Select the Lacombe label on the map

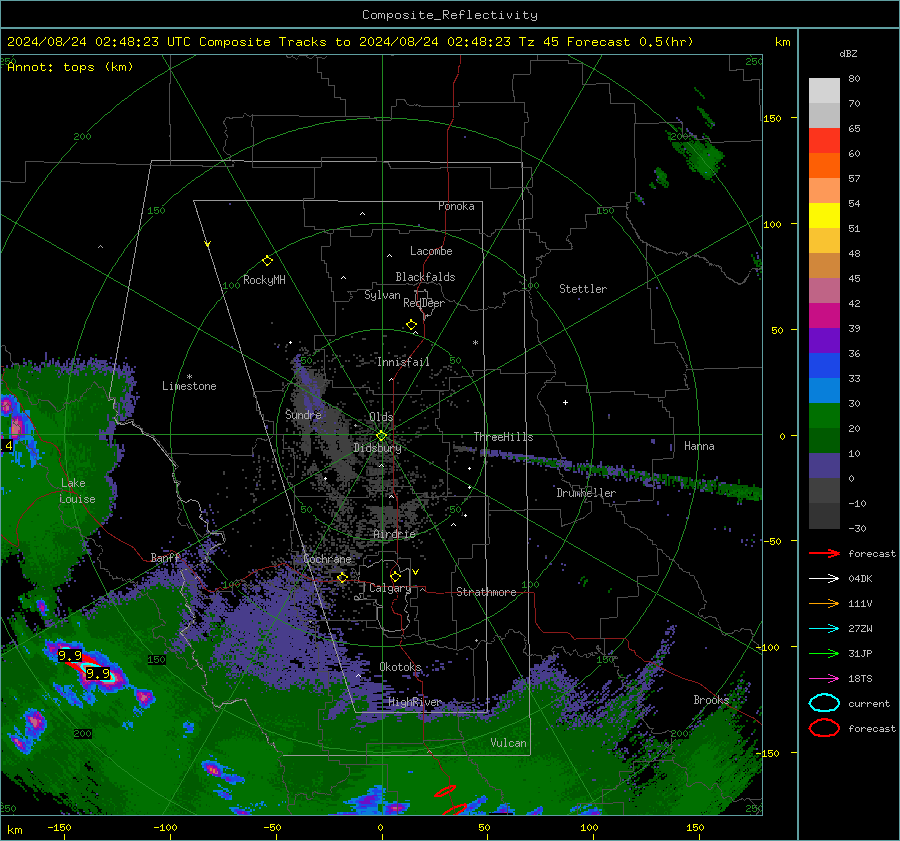coord(431,251)
